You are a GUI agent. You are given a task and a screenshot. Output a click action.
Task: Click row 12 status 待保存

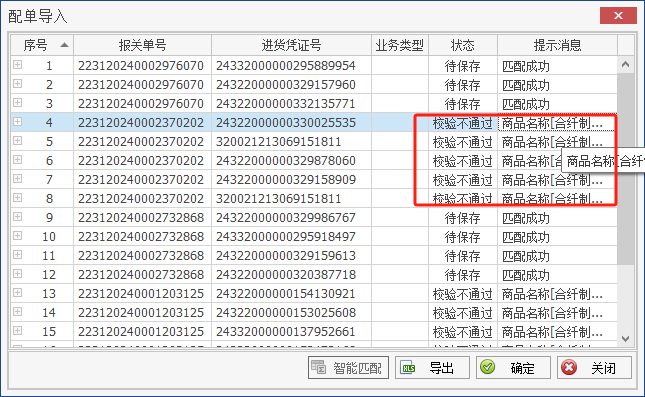pos(463,274)
